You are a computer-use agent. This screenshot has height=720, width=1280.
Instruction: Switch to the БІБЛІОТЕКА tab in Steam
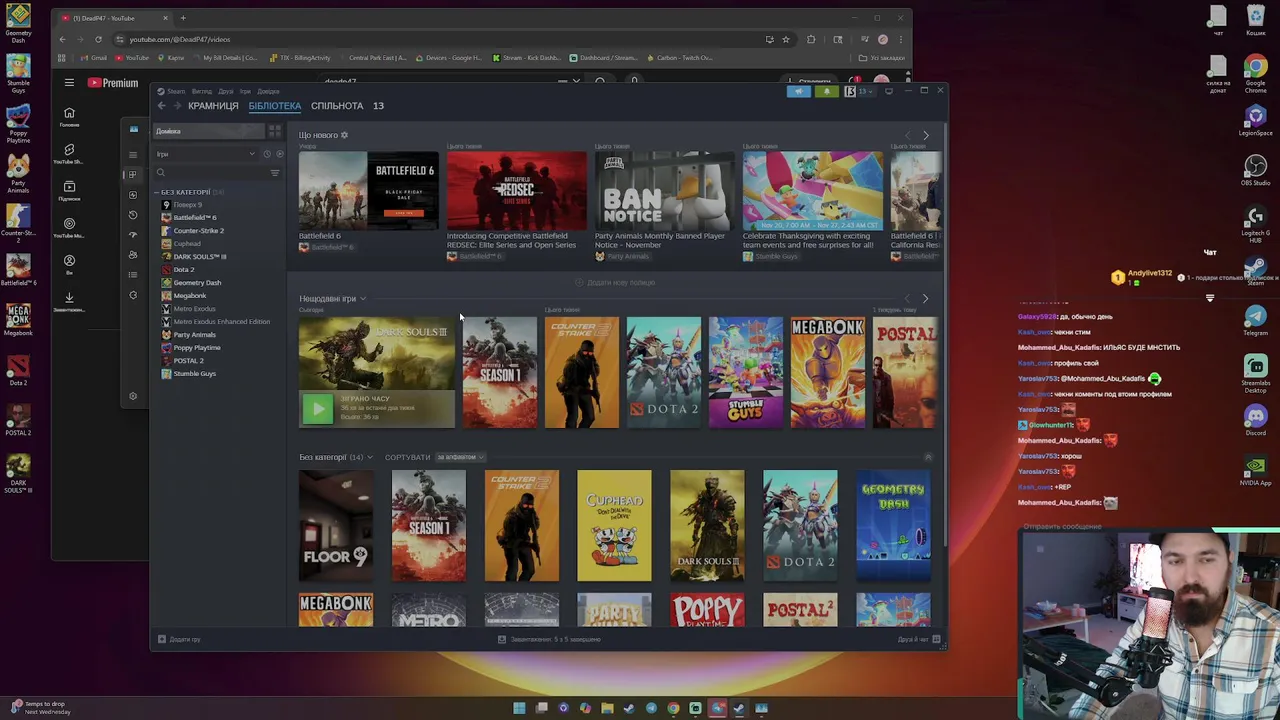[275, 106]
